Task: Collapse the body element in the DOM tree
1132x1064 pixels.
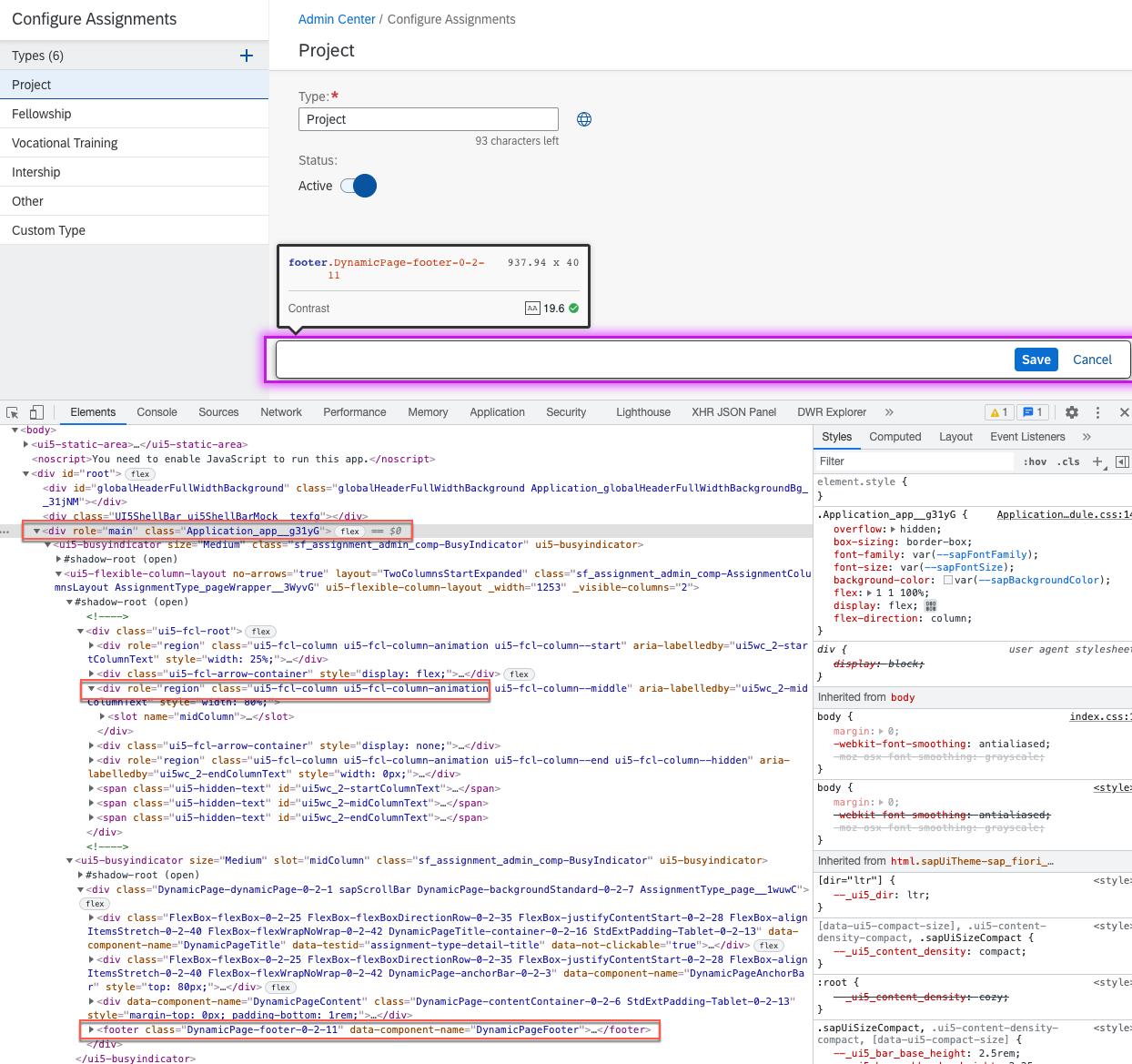Action: [15, 430]
